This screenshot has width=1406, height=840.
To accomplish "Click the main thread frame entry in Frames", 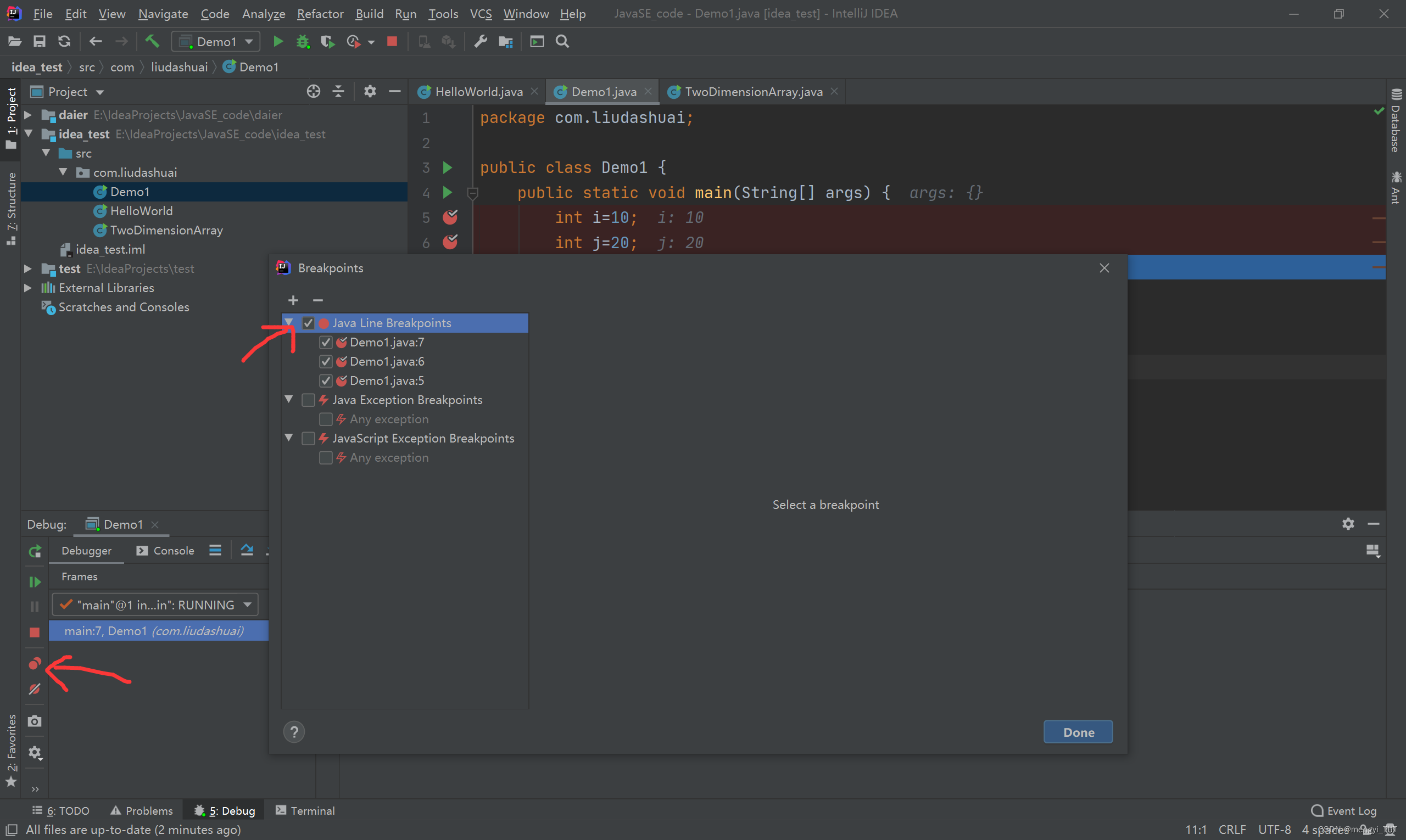I will (155, 631).
